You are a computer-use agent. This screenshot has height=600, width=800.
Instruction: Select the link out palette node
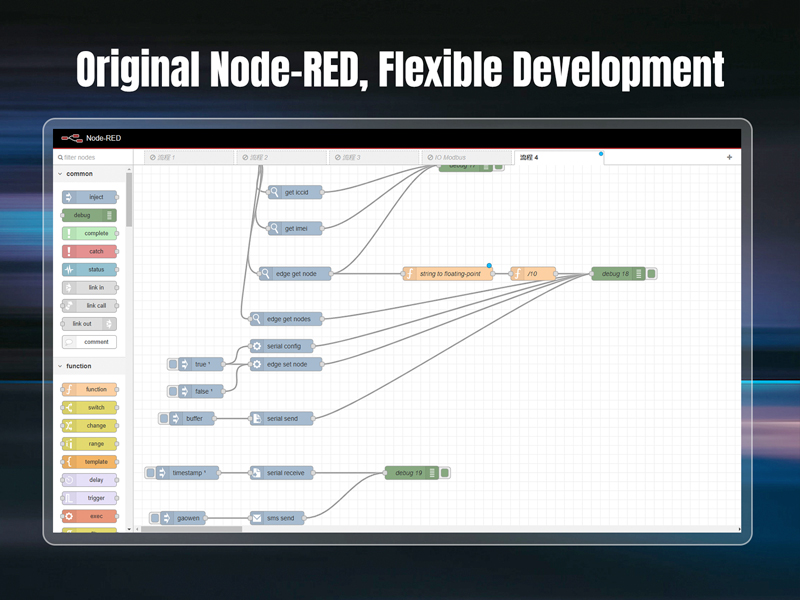coord(90,324)
